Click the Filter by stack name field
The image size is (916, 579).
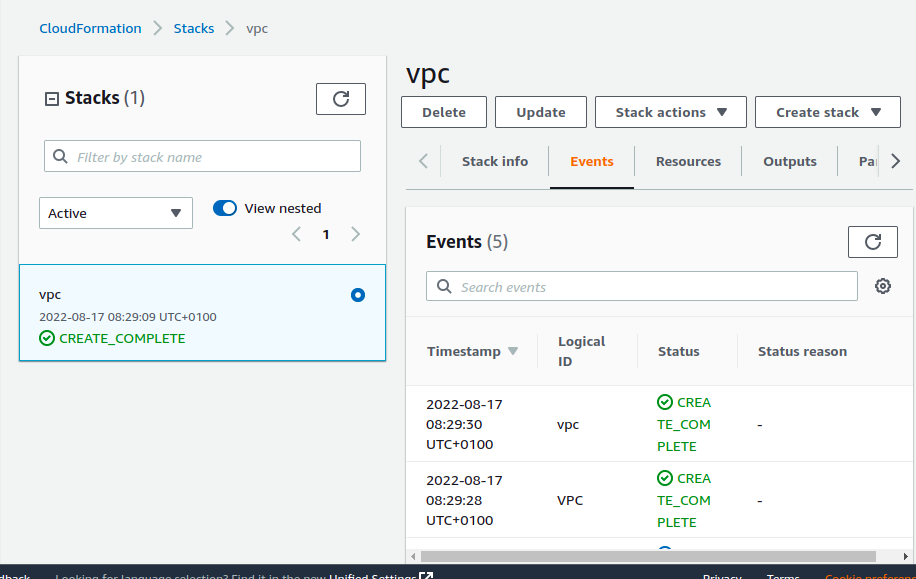pyautogui.click(x=202, y=156)
